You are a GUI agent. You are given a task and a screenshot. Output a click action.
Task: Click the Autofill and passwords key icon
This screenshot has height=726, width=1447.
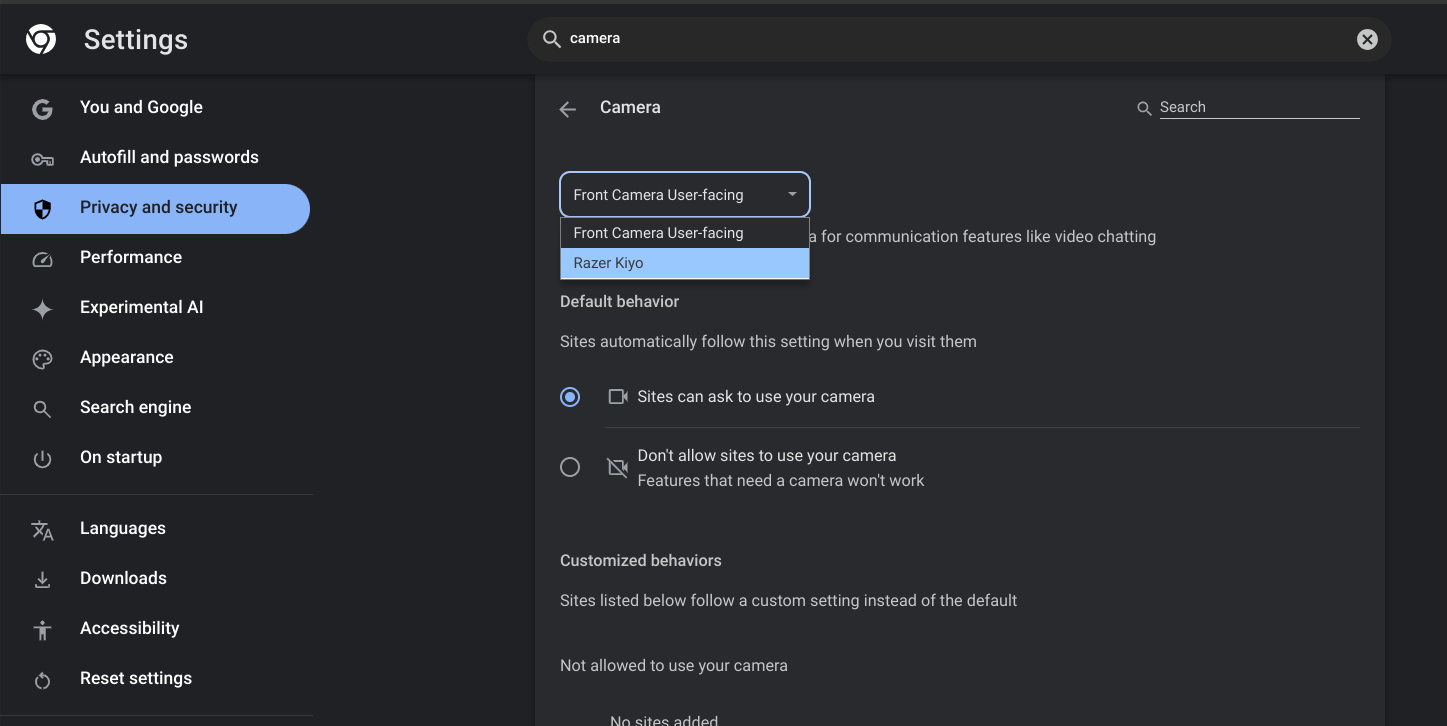[x=42, y=159]
